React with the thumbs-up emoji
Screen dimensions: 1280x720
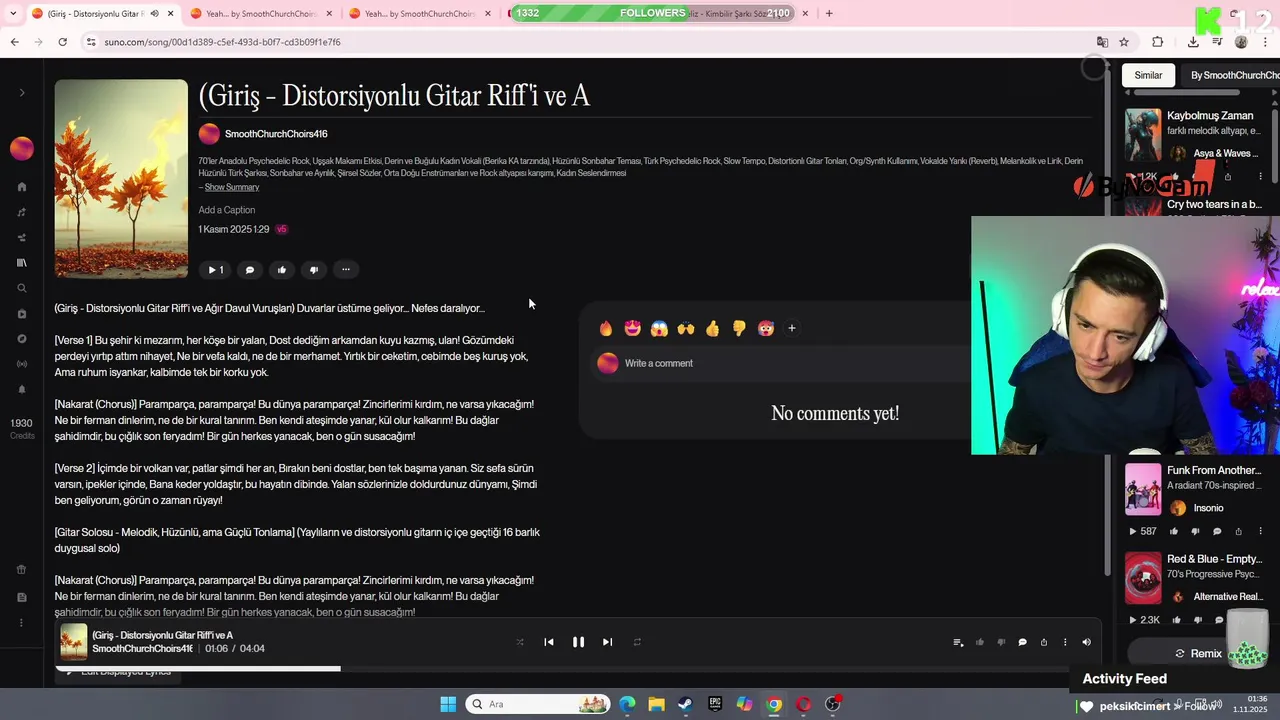click(x=712, y=328)
